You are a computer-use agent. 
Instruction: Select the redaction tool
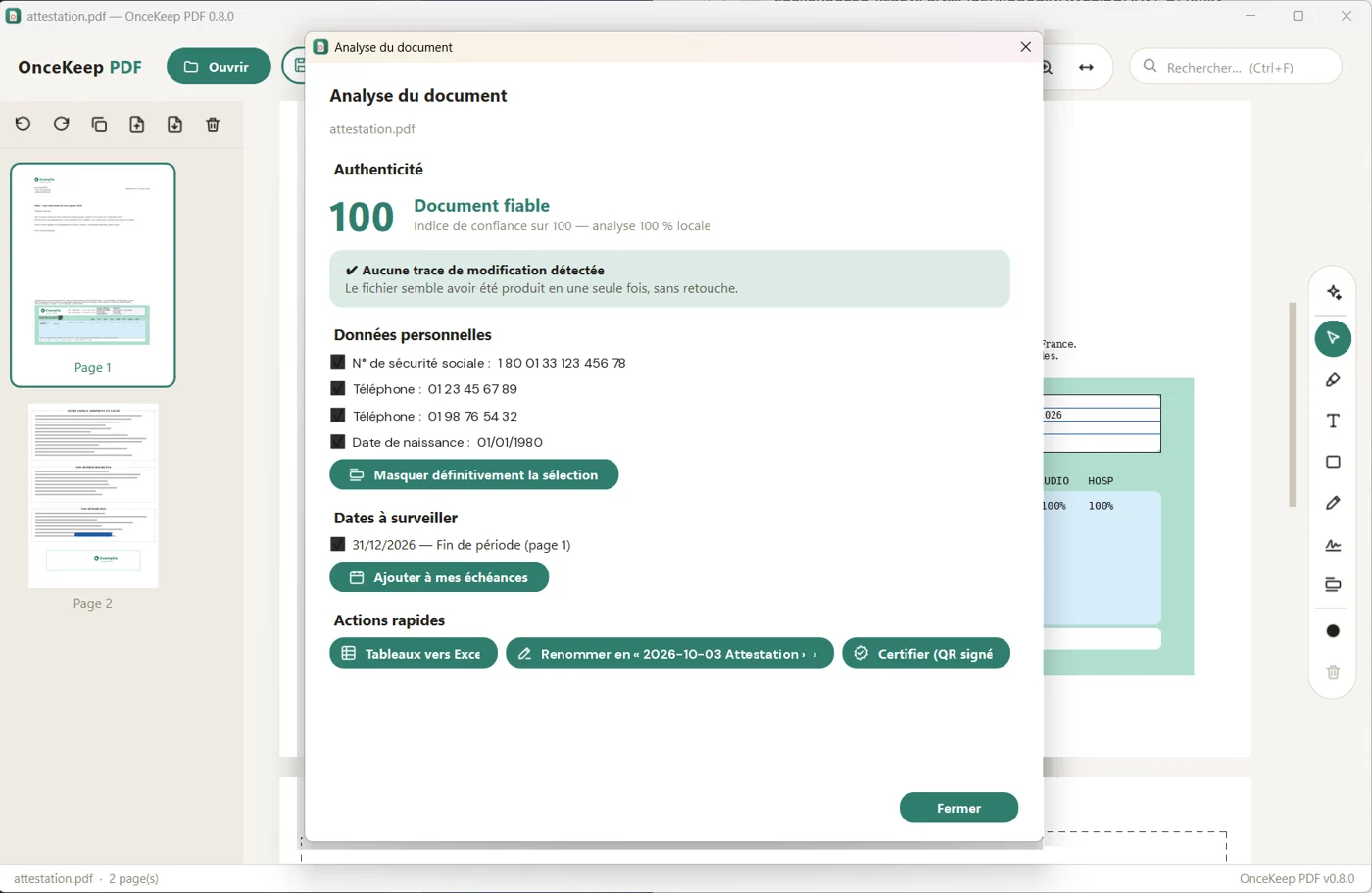pos(1333,585)
